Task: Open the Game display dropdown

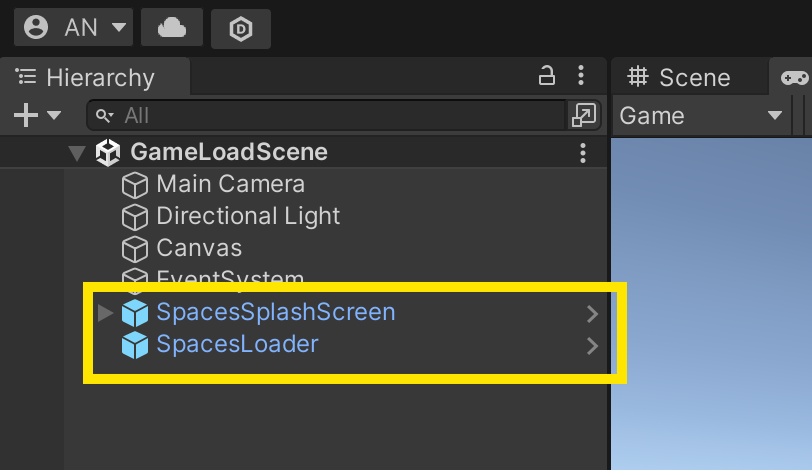Action: click(700, 116)
